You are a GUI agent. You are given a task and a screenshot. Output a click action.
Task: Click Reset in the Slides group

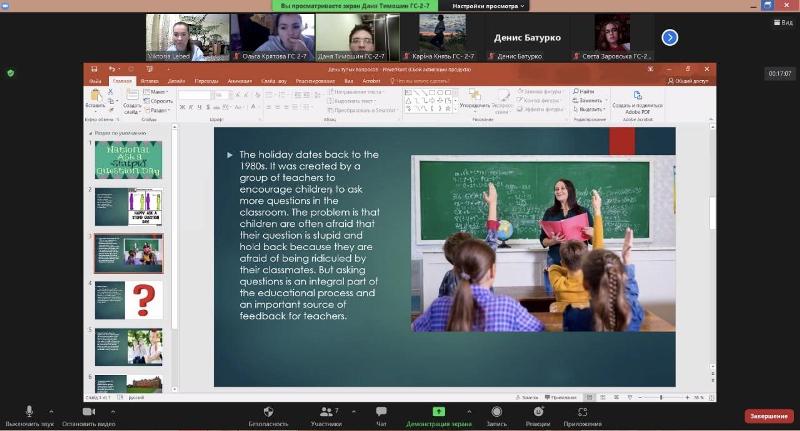click(158, 101)
